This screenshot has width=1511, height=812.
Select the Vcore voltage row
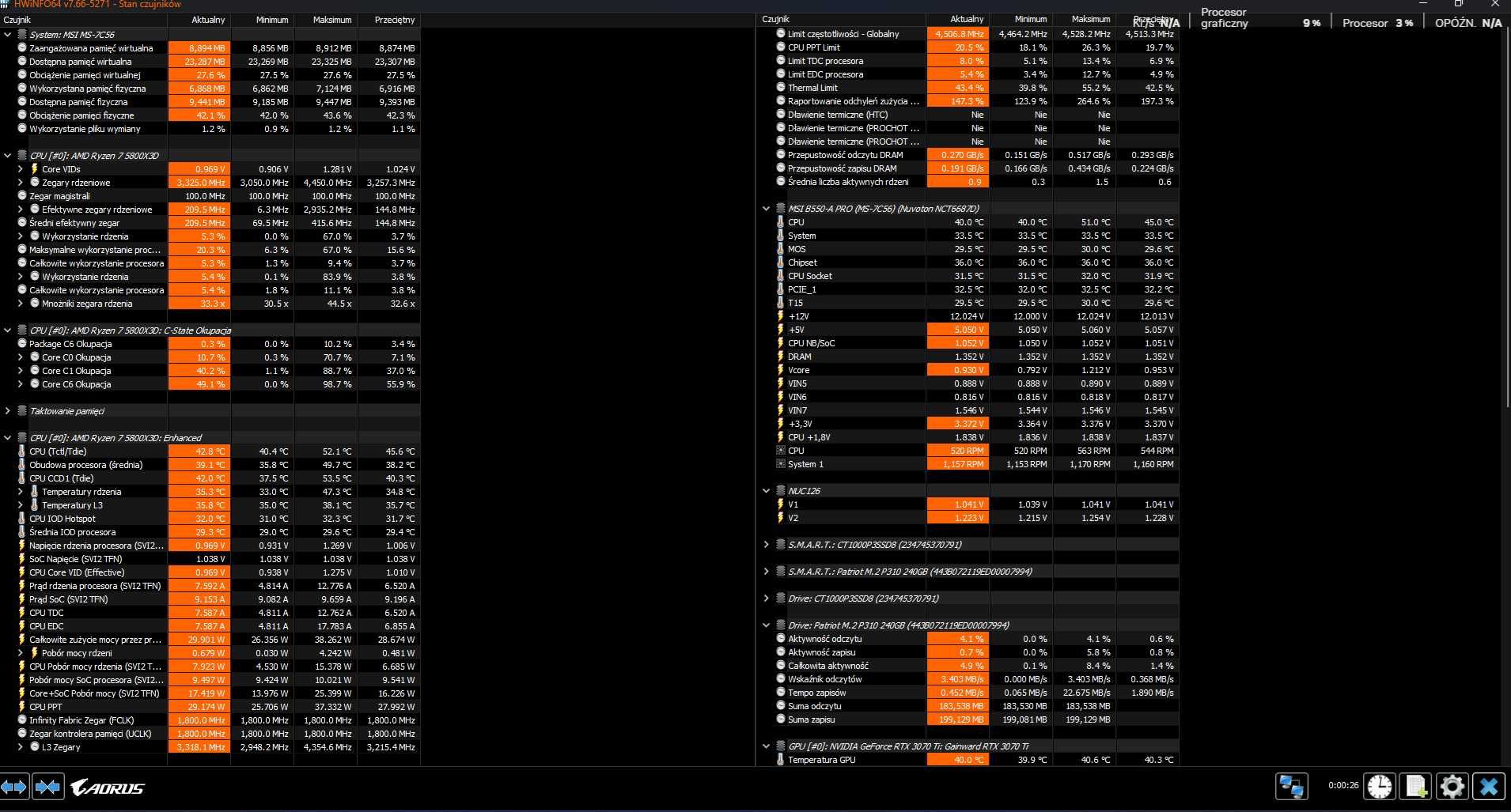tap(969, 370)
